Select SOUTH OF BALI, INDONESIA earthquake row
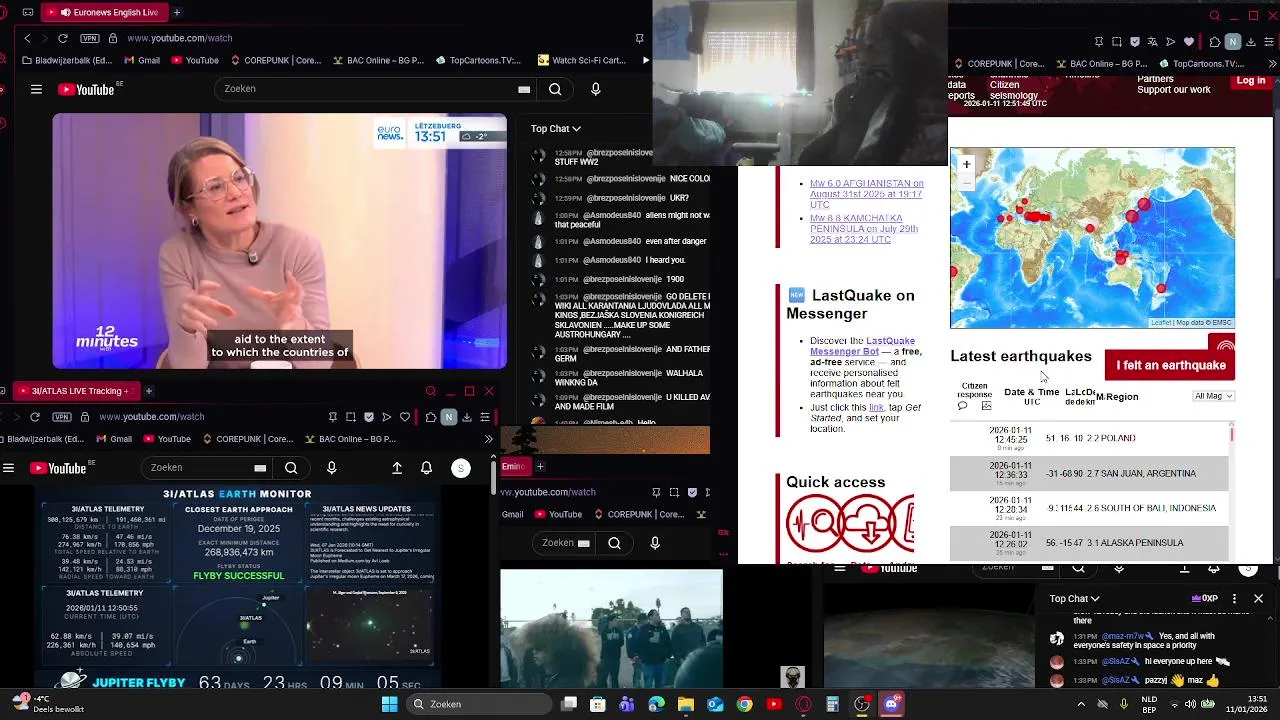The image size is (1280, 720). pyautogui.click(x=1089, y=508)
